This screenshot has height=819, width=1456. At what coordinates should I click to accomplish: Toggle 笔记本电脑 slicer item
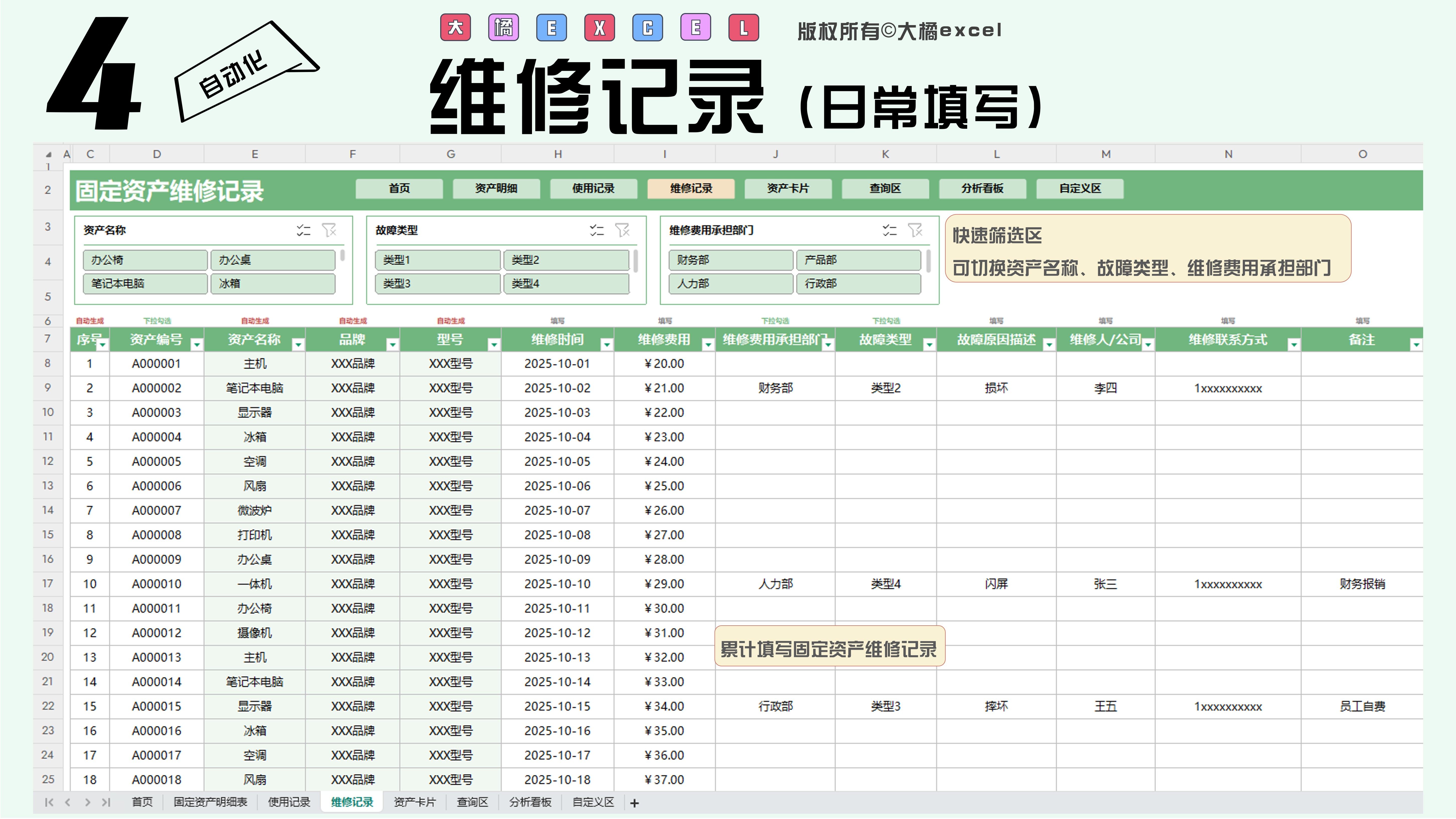(145, 284)
